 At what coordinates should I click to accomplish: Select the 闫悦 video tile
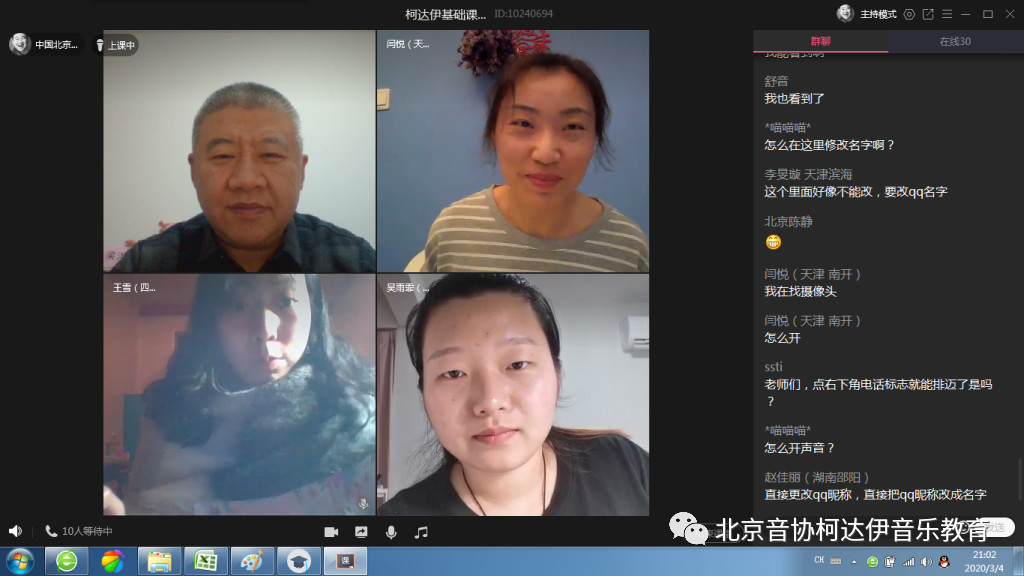point(513,151)
